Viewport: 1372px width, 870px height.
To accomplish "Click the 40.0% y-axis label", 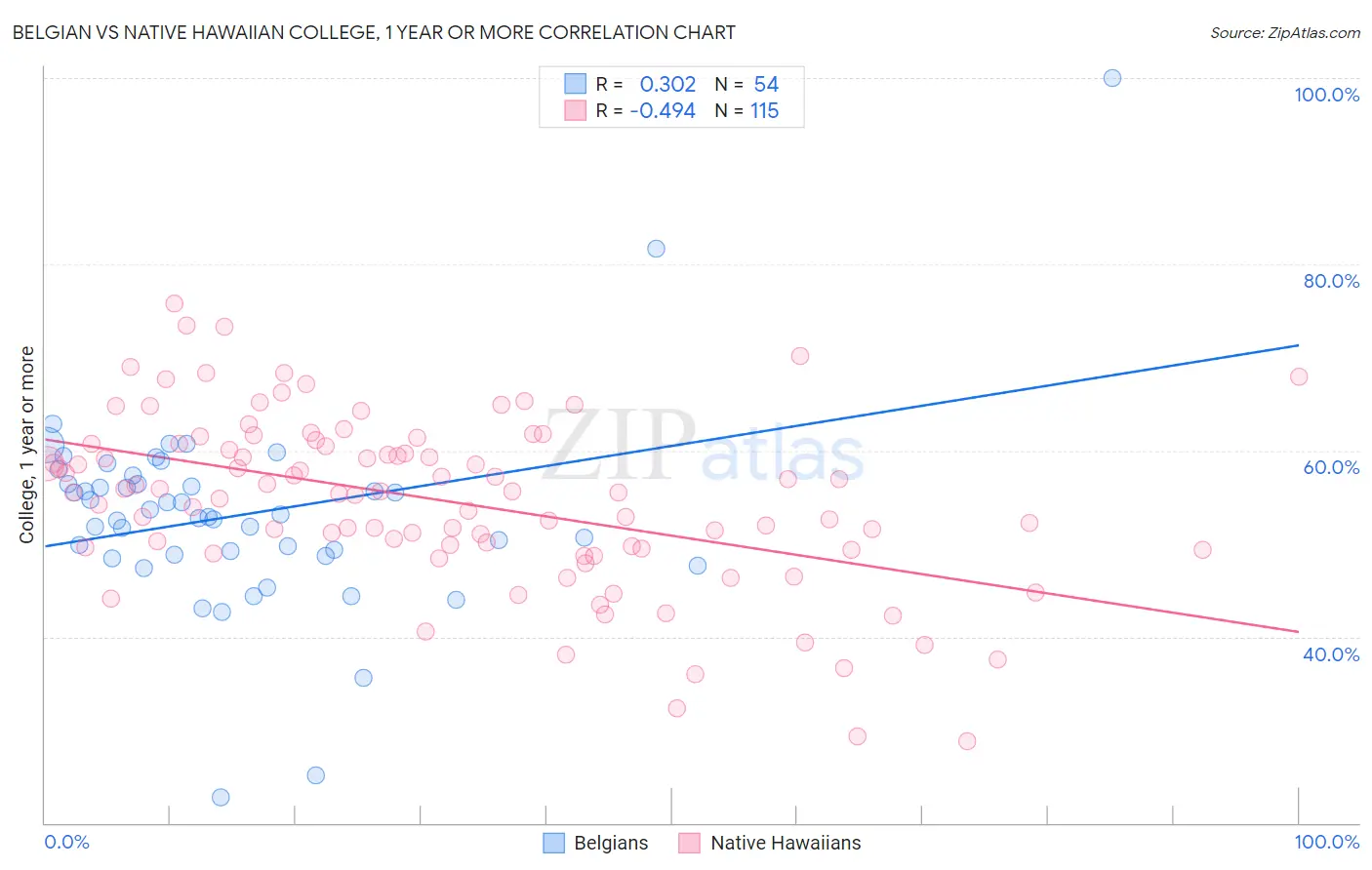I will point(1331,654).
